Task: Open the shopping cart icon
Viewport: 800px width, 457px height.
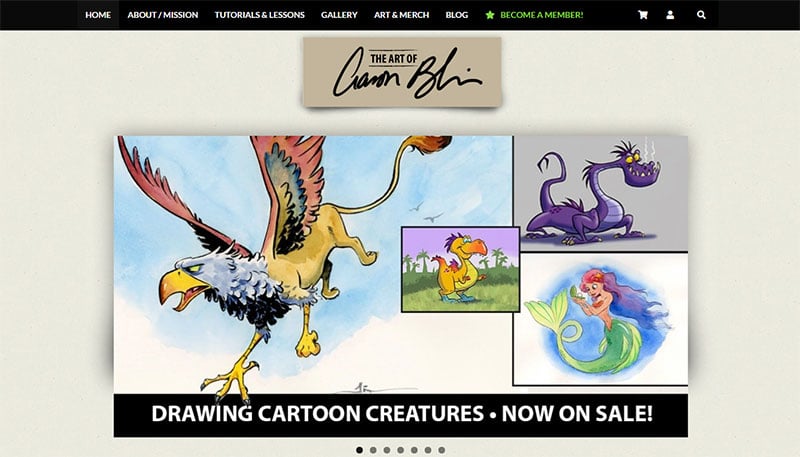Action: (x=643, y=15)
